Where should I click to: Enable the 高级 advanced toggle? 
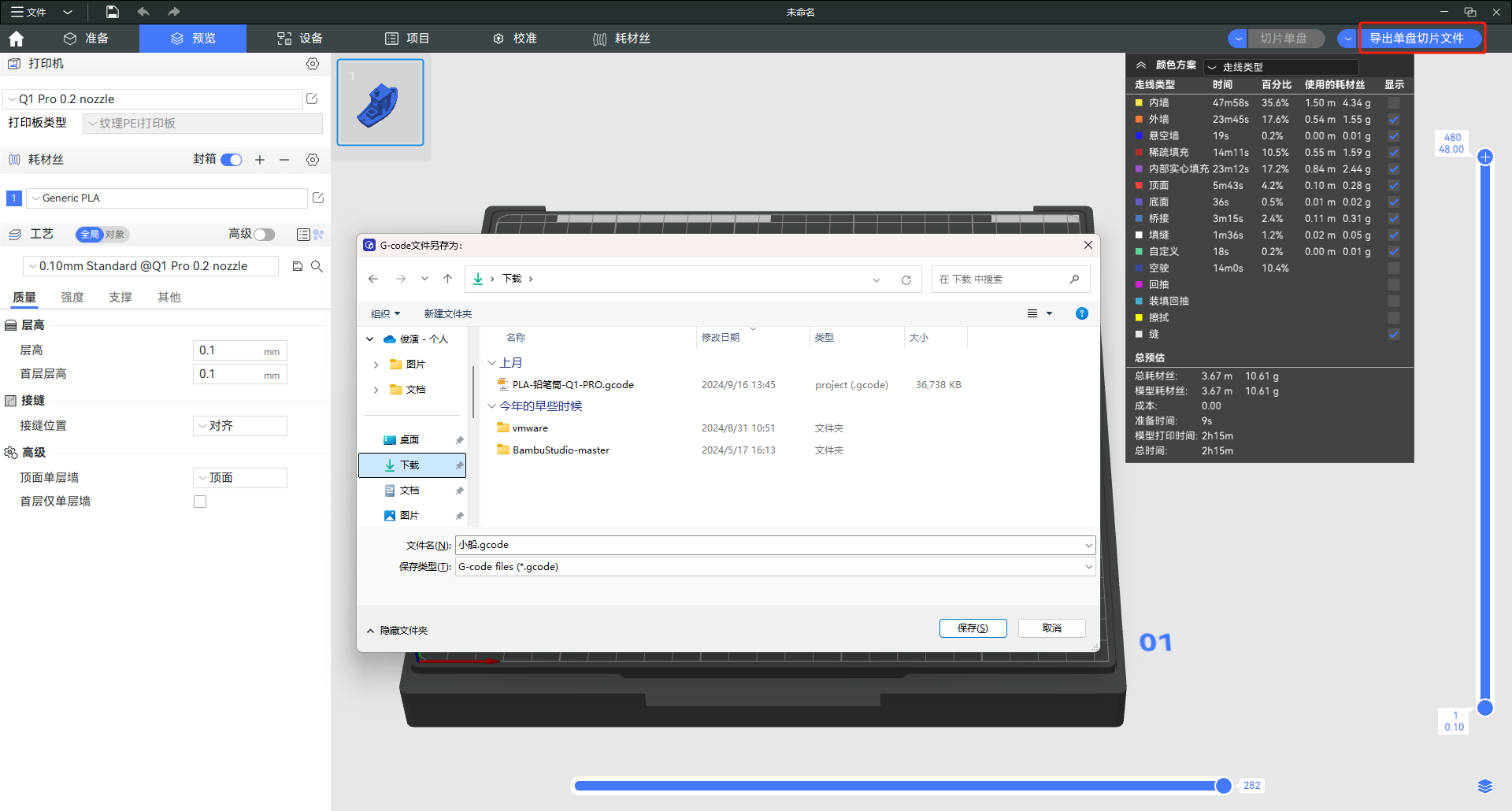[264, 235]
